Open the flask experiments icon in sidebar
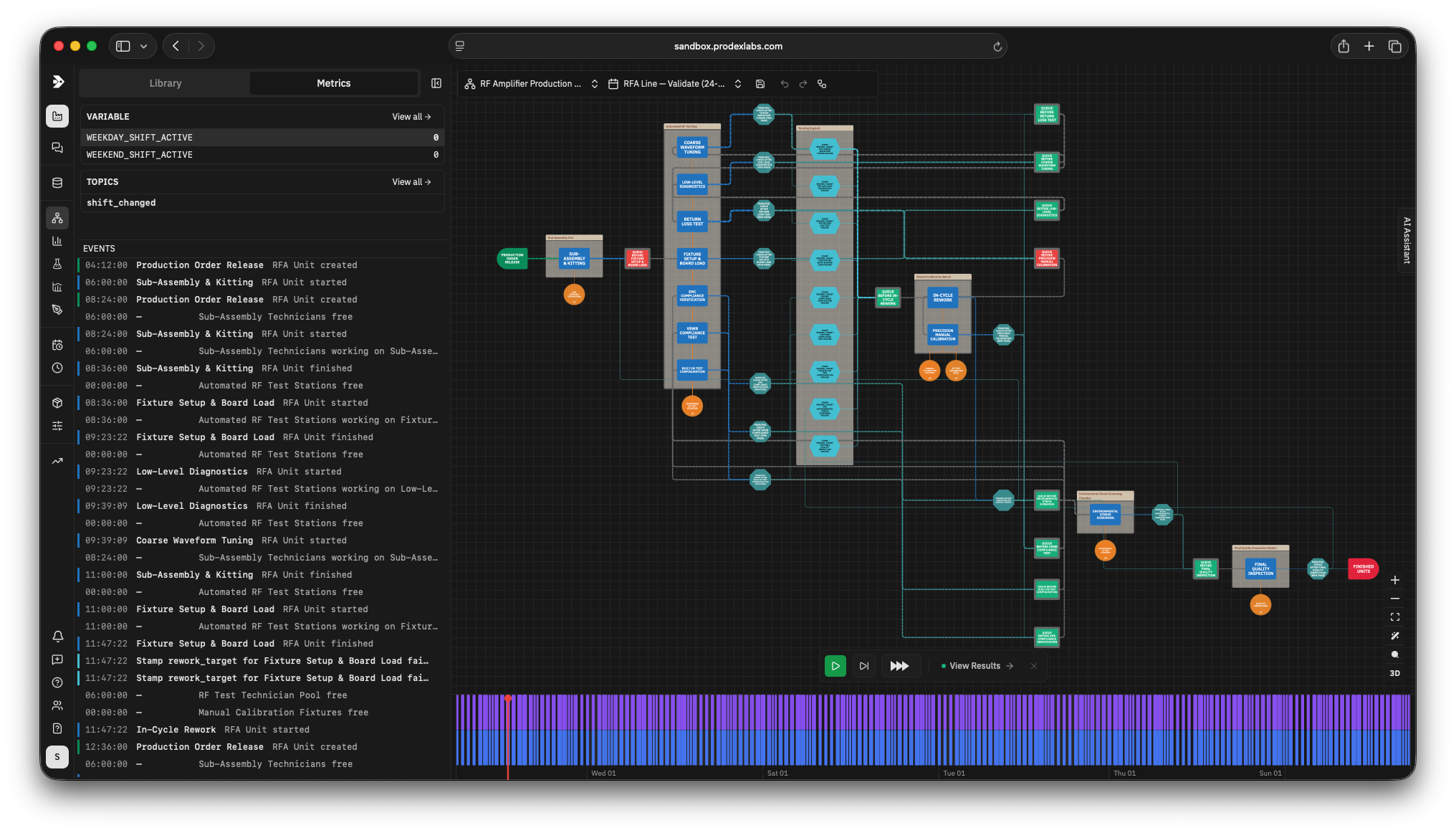The height and width of the screenshot is (833, 1456). pyautogui.click(x=57, y=264)
